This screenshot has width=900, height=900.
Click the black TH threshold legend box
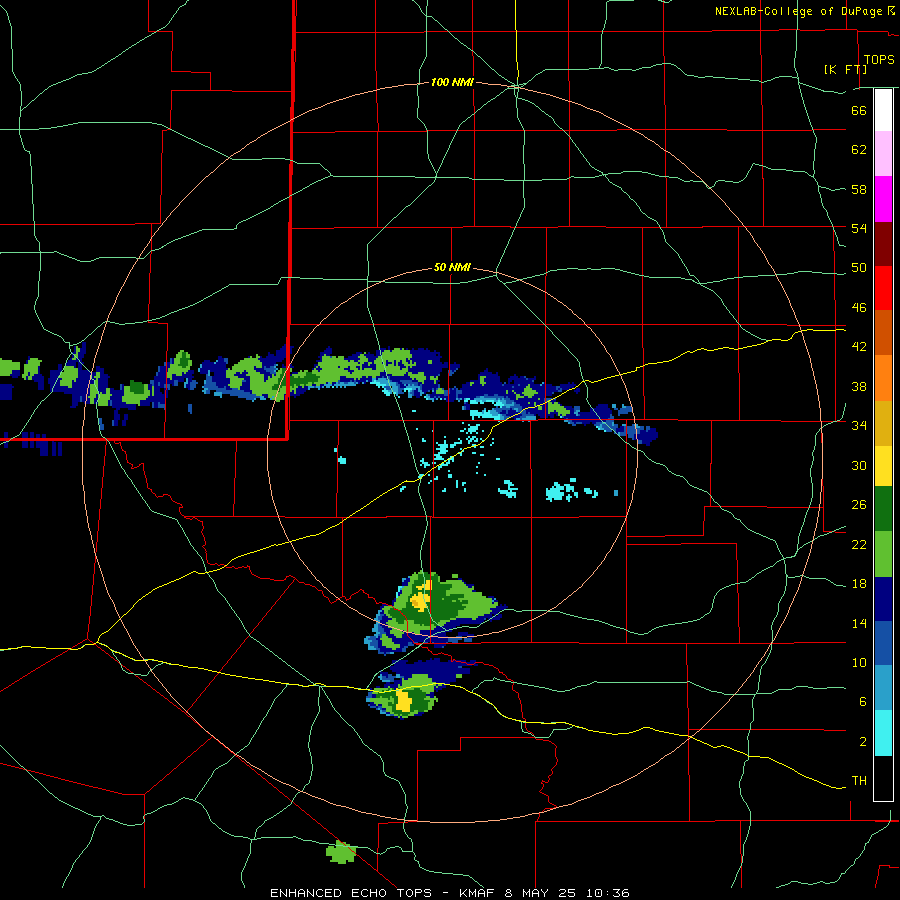pyautogui.click(x=883, y=778)
